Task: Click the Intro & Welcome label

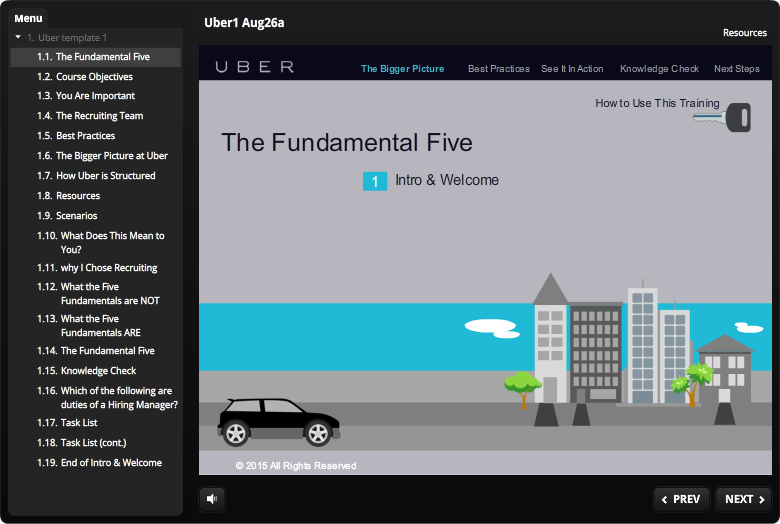Action: coord(447,180)
